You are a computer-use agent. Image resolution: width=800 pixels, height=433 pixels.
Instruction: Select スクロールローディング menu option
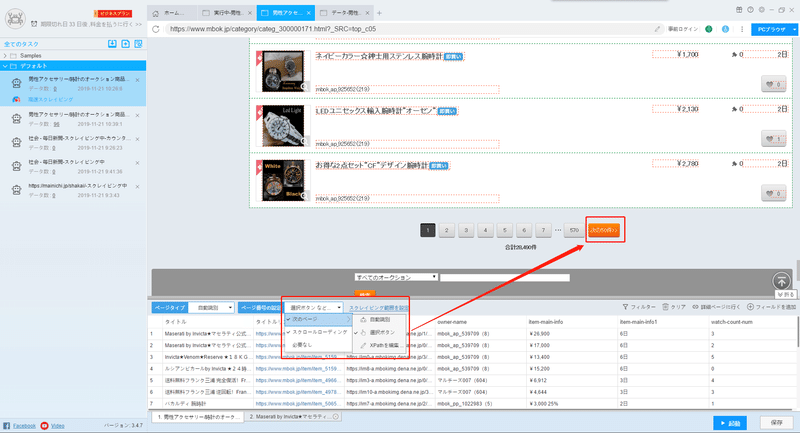click(x=318, y=332)
